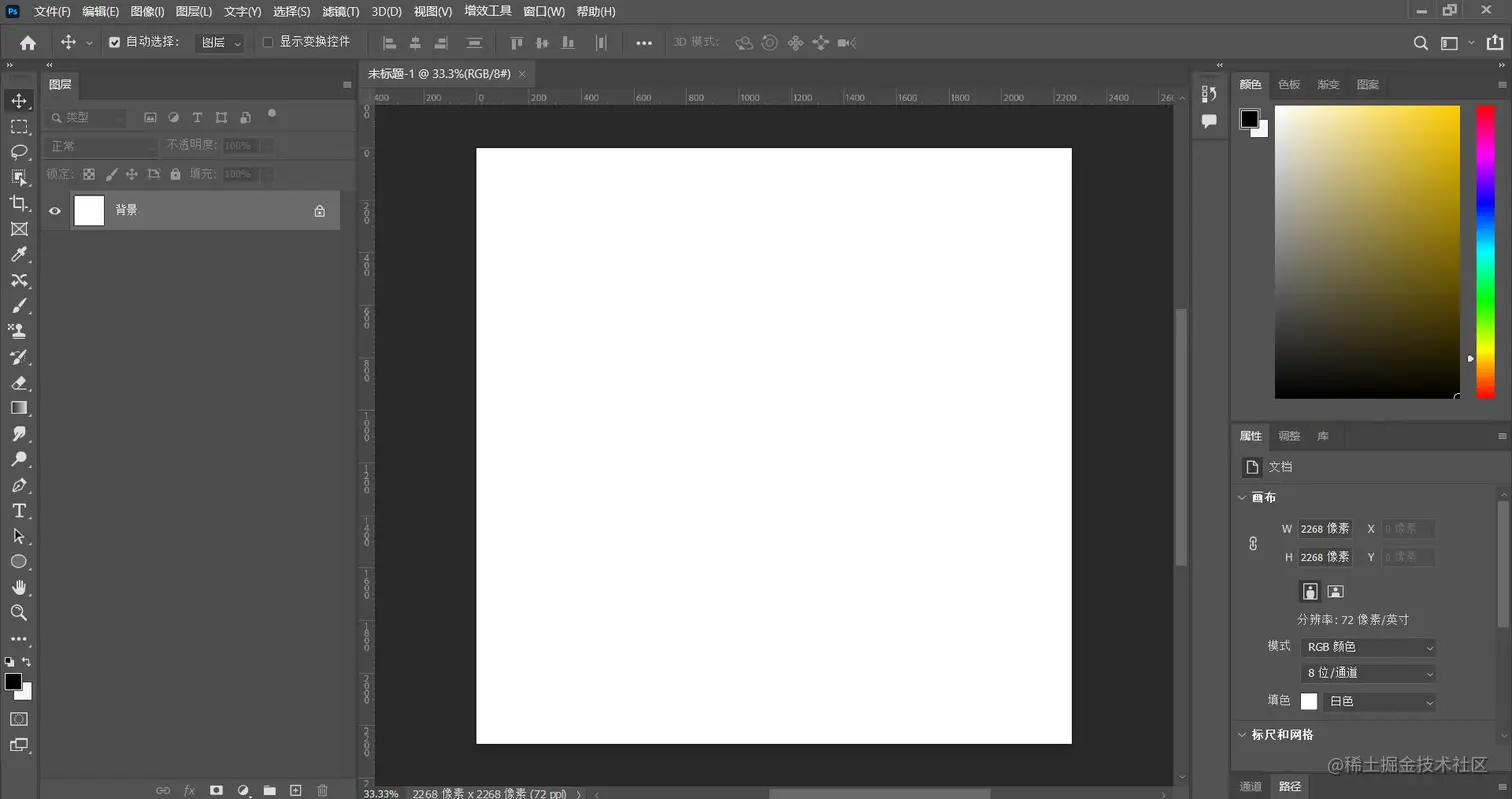Select the Clone Stamp tool
This screenshot has width=1512, height=799.
(x=18, y=331)
